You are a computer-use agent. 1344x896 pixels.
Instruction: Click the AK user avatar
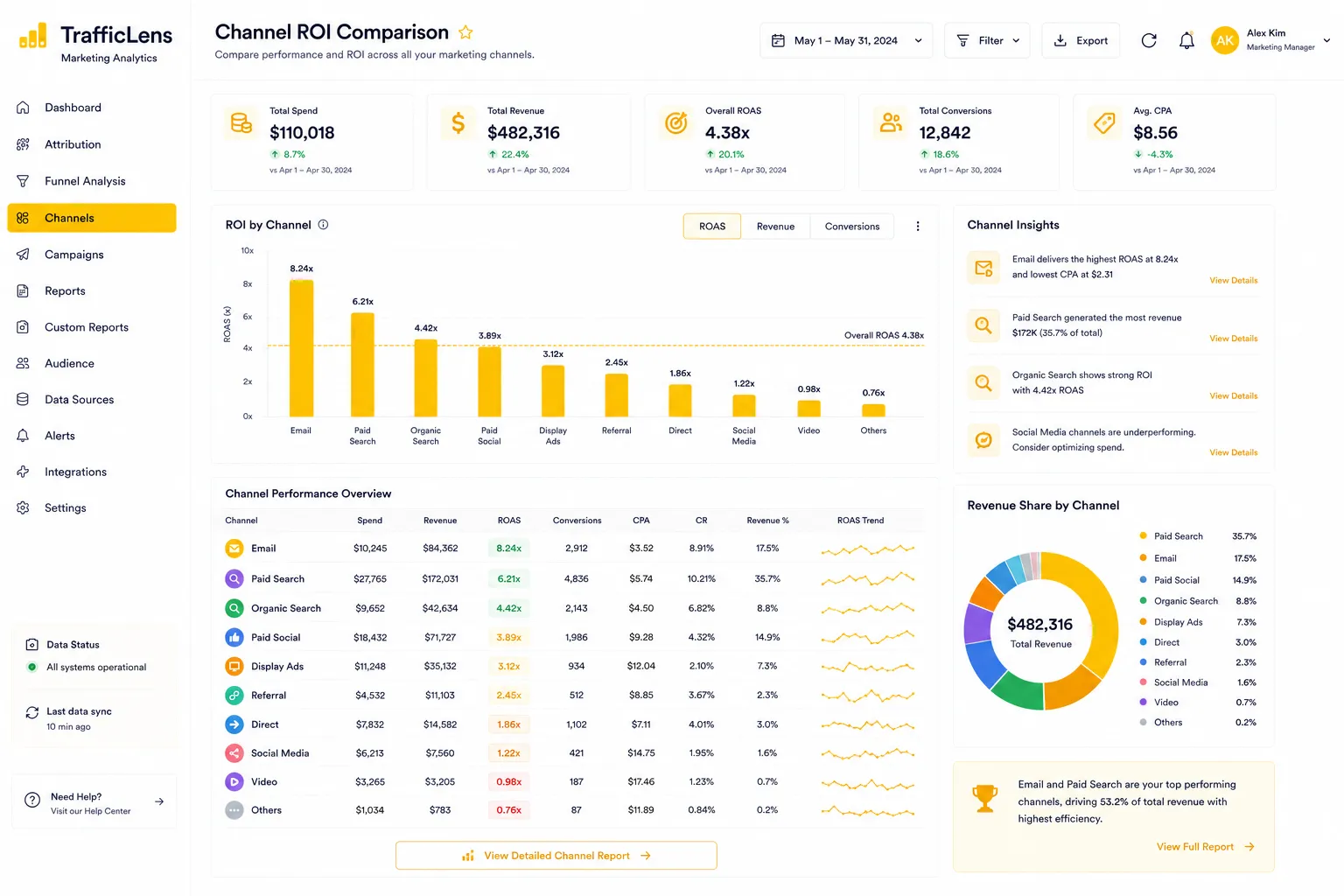coord(1225,40)
